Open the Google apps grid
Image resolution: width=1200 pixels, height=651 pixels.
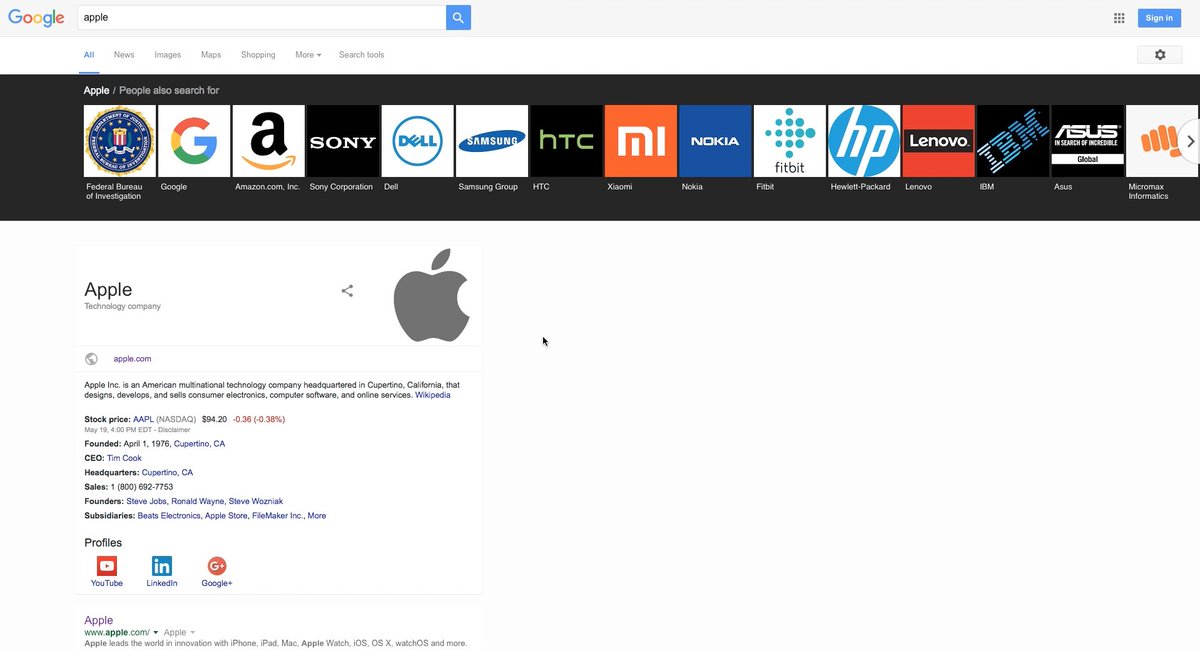pos(1119,18)
